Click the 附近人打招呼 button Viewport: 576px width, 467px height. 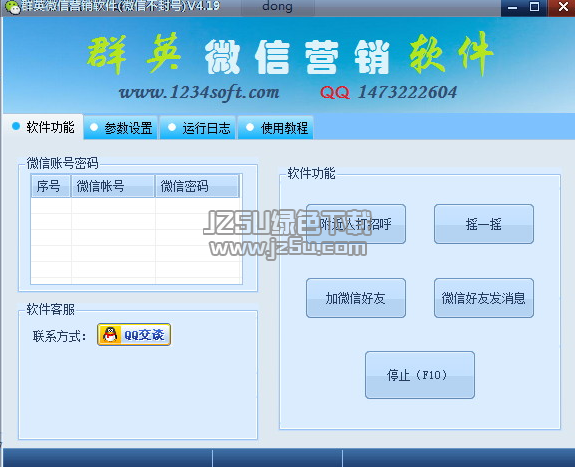pos(356,224)
